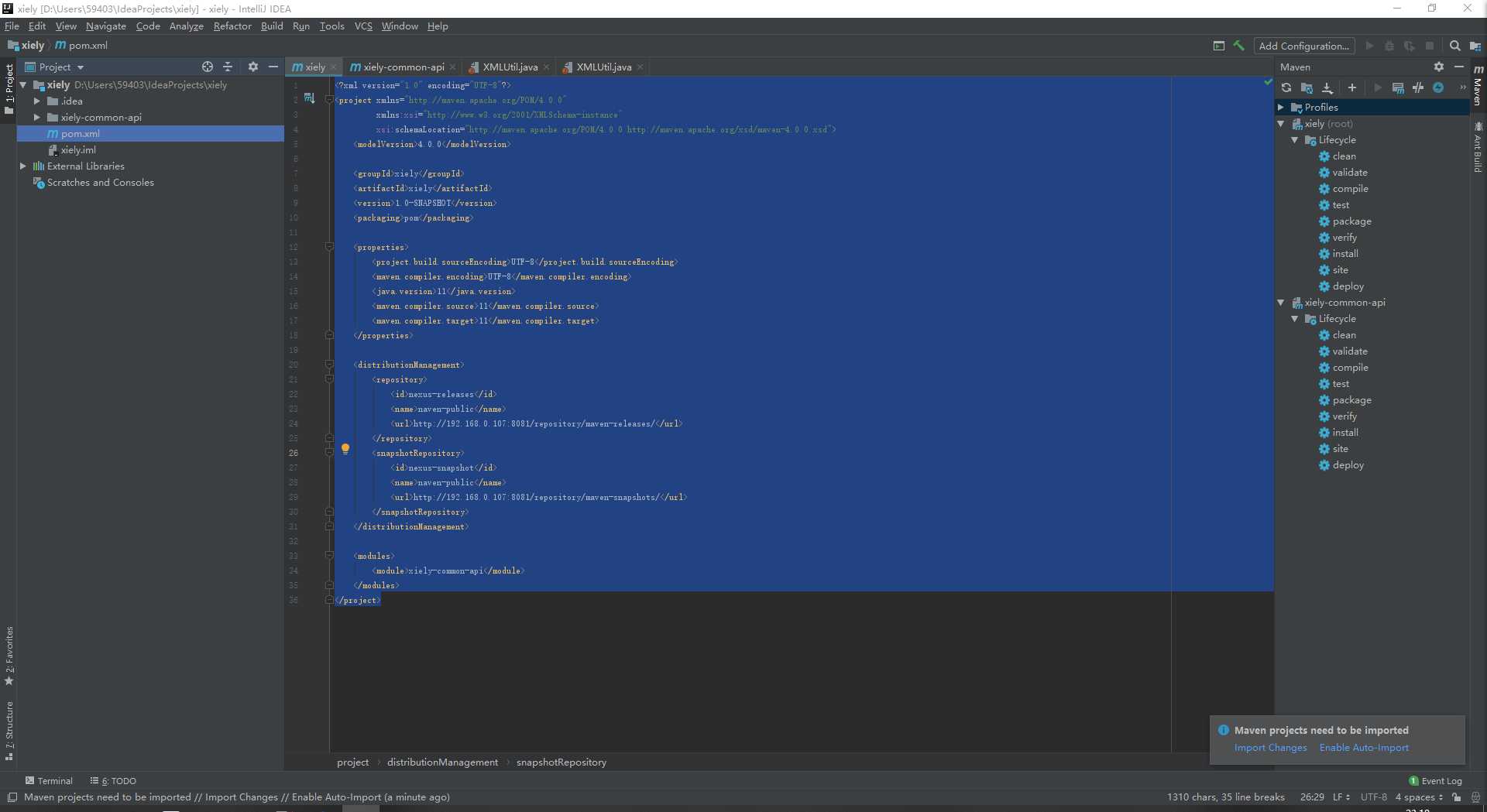Reimport all Maven projects refresh icon
1487x812 pixels.
click(1286, 87)
